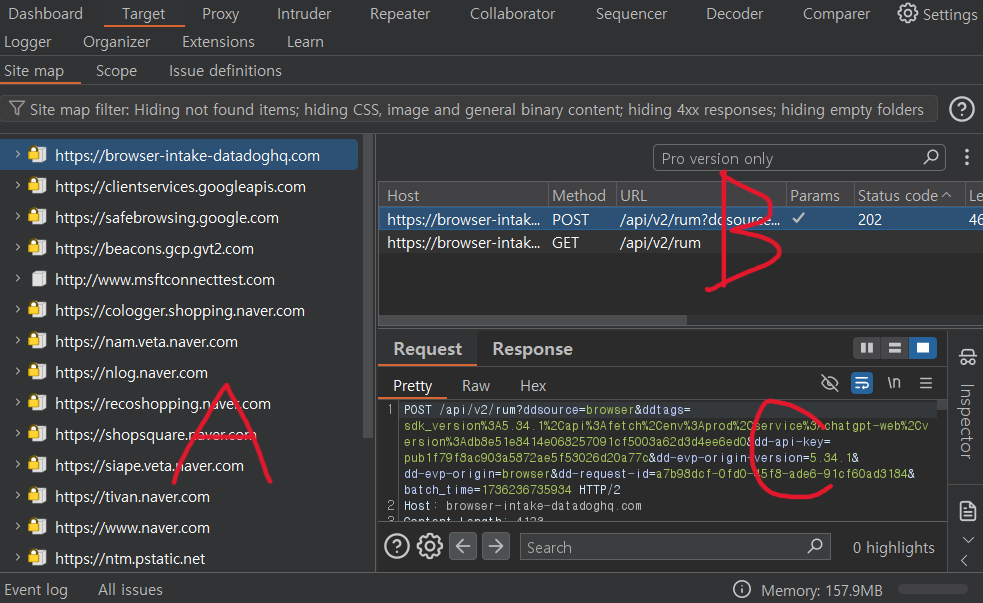
Task: Switch to the Repeater tab
Action: click(399, 13)
